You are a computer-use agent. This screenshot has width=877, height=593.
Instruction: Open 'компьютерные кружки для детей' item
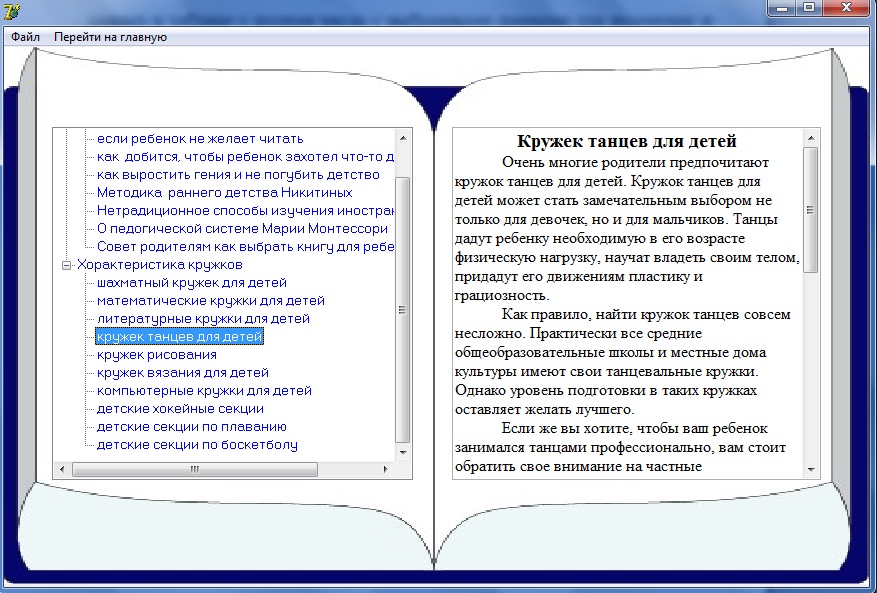204,390
